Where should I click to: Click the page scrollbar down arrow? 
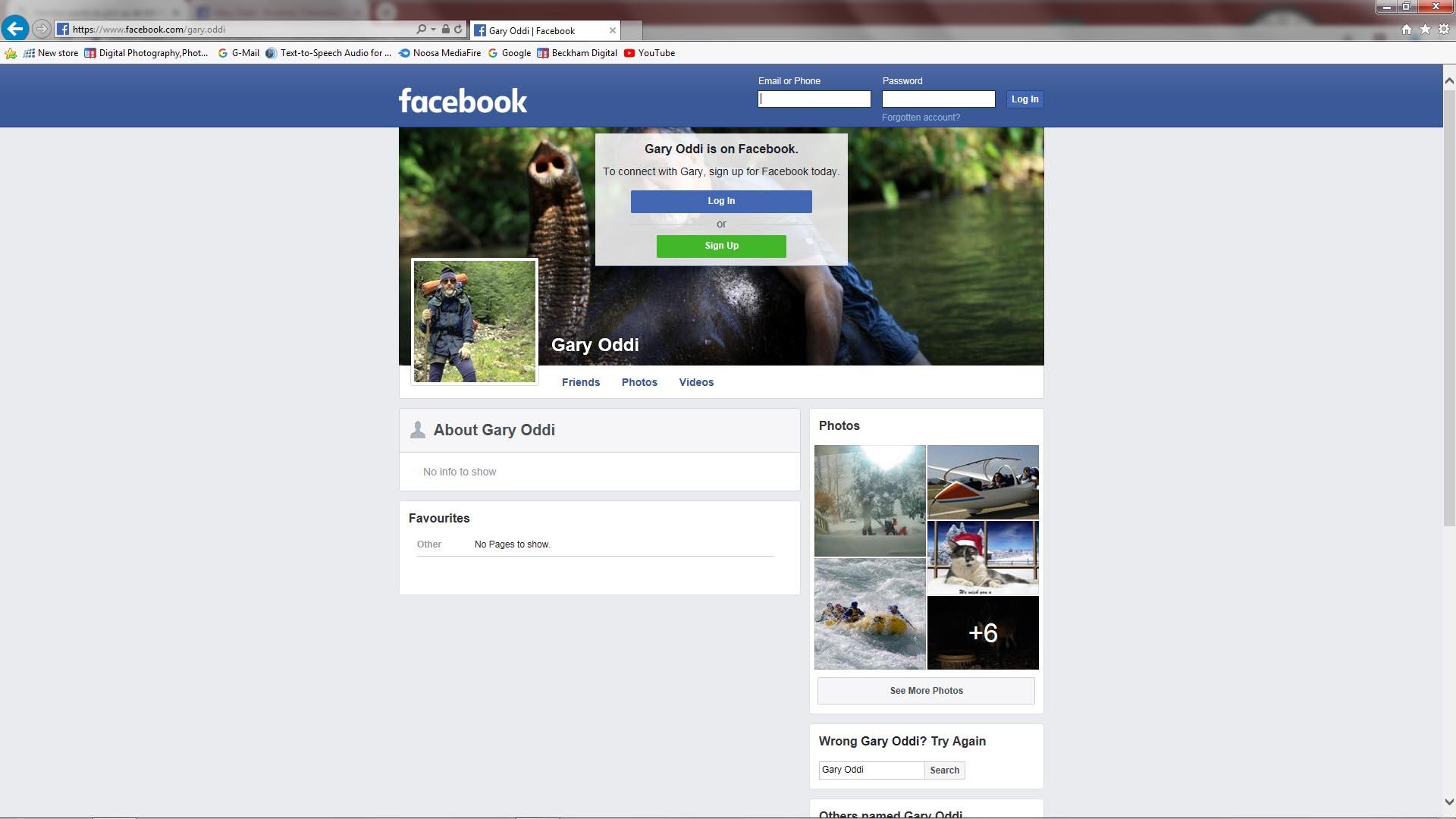[1449, 802]
